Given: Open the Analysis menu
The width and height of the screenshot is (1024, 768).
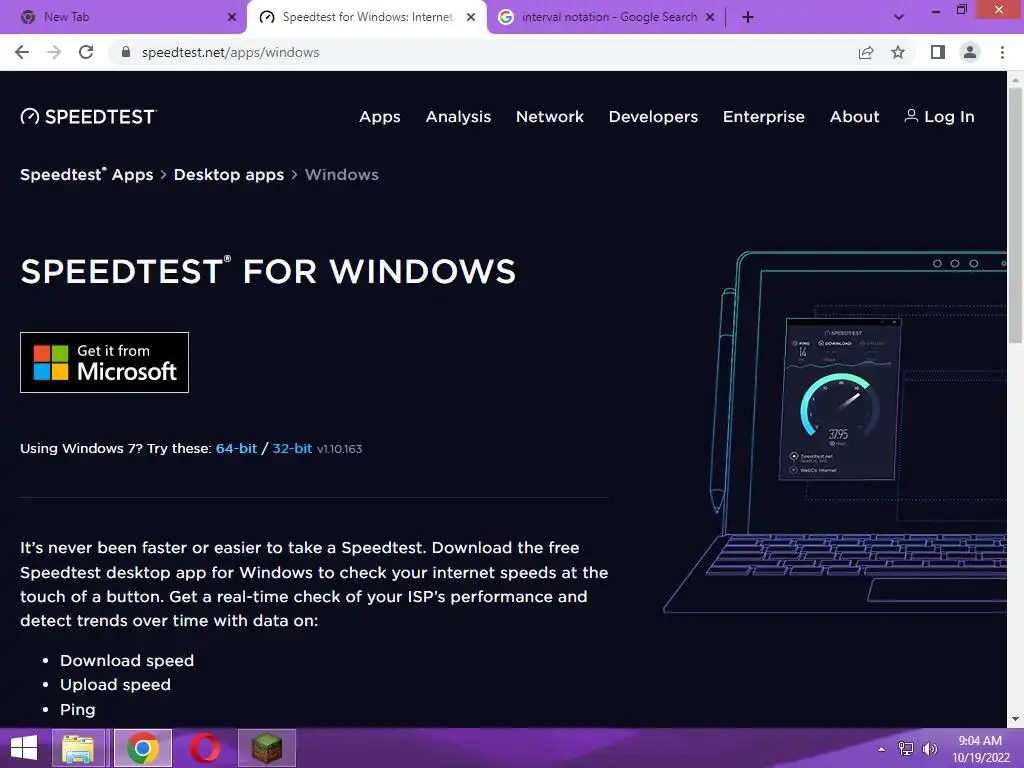Looking at the screenshot, I should pyautogui.click(x=458, y=117).
